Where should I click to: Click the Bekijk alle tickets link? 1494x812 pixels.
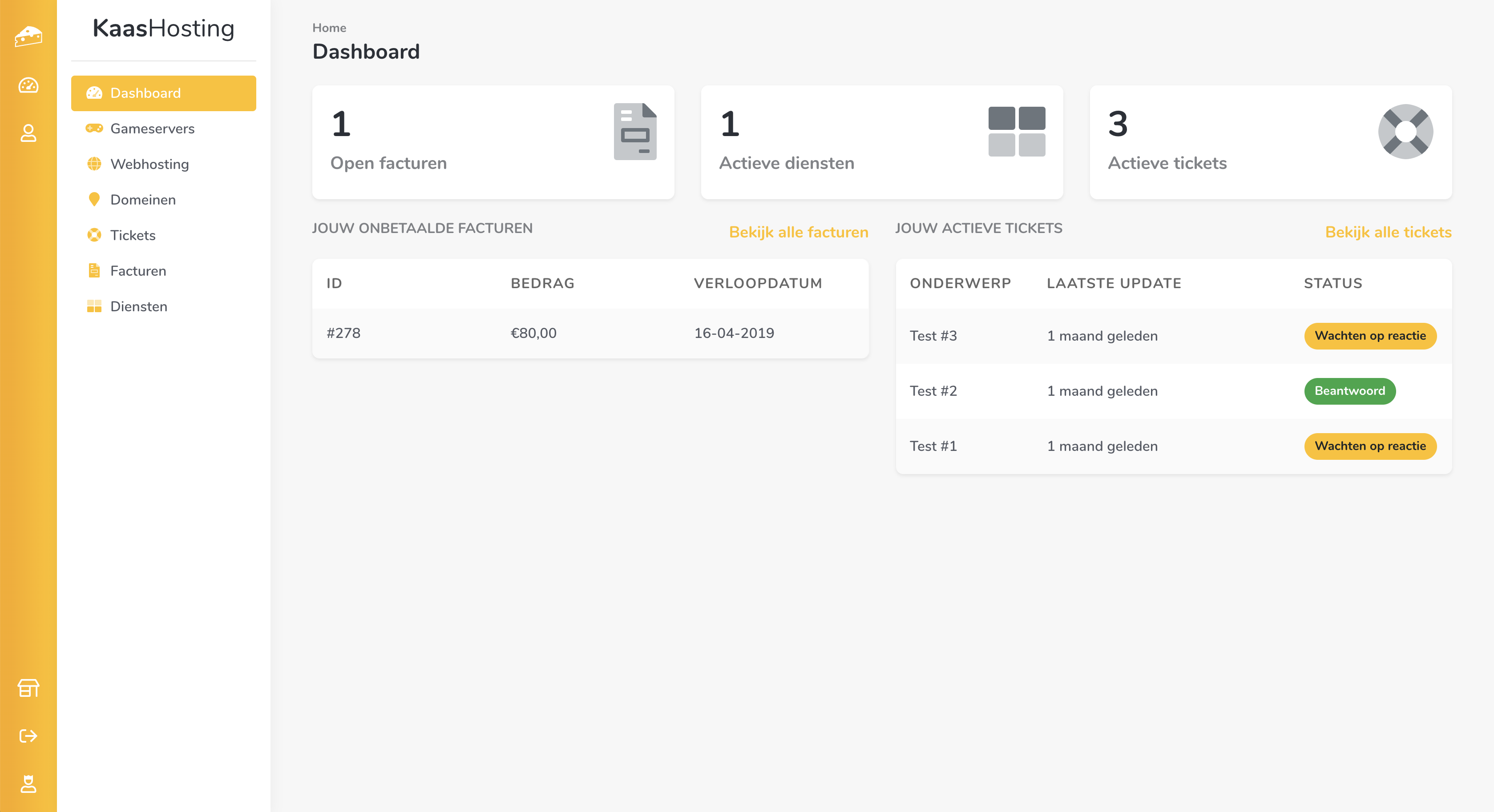[1388, 232]
